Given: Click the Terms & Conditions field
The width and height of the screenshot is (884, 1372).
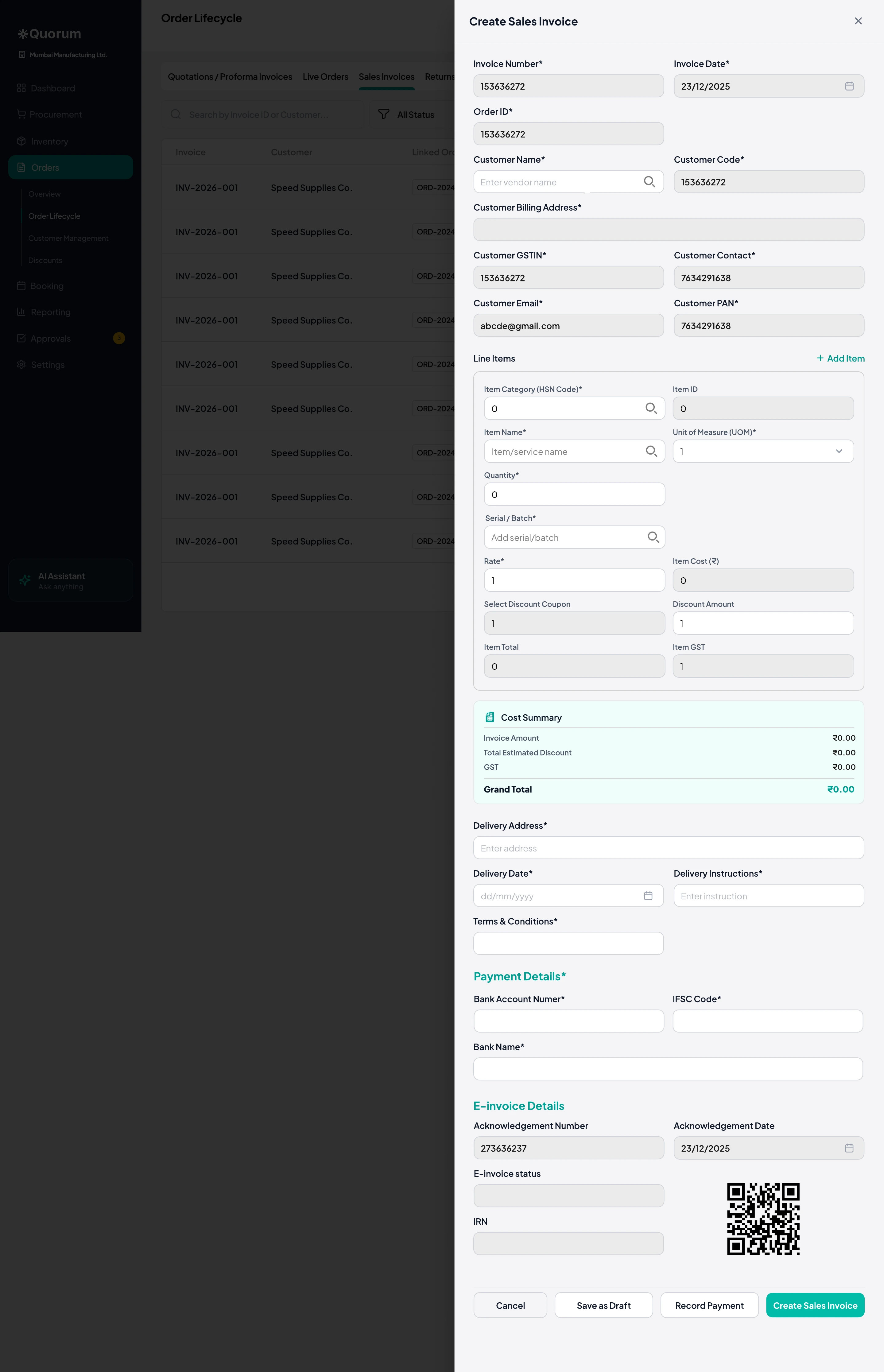Looking at the screenshot, I should (568, 943).
